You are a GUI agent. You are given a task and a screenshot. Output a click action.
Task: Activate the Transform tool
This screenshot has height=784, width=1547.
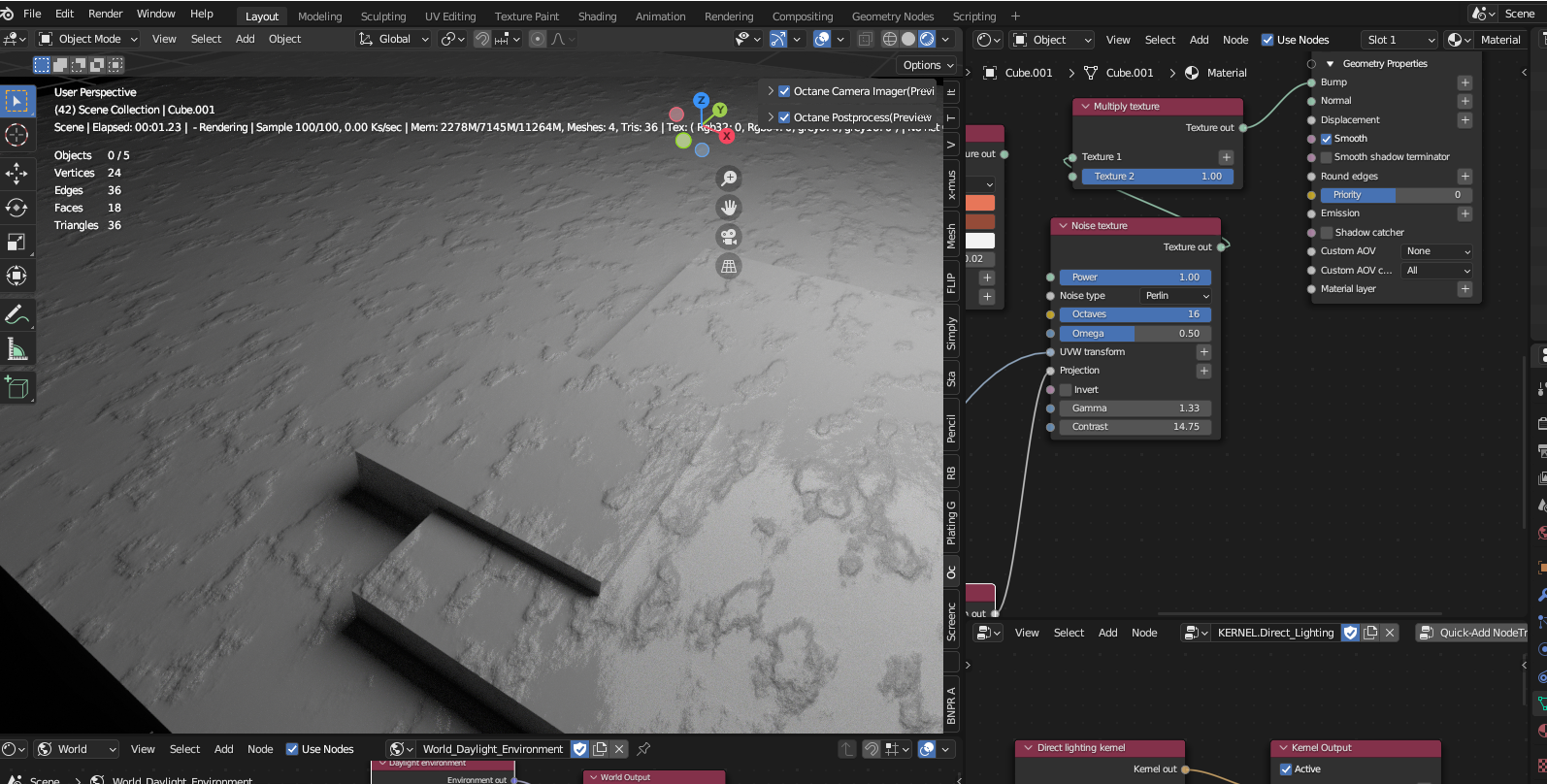pyautogui.click(x=17, y=276)
